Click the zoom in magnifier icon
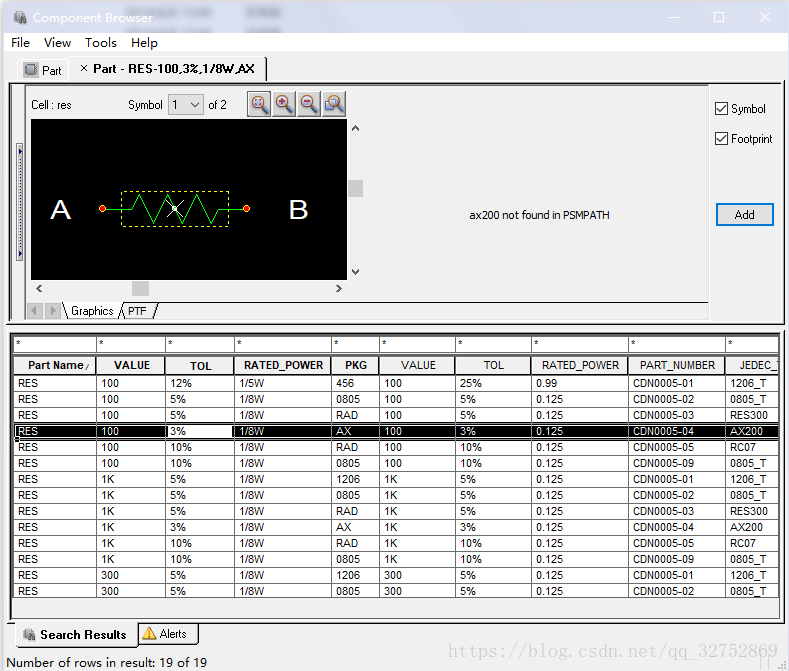 click(285, 104)
